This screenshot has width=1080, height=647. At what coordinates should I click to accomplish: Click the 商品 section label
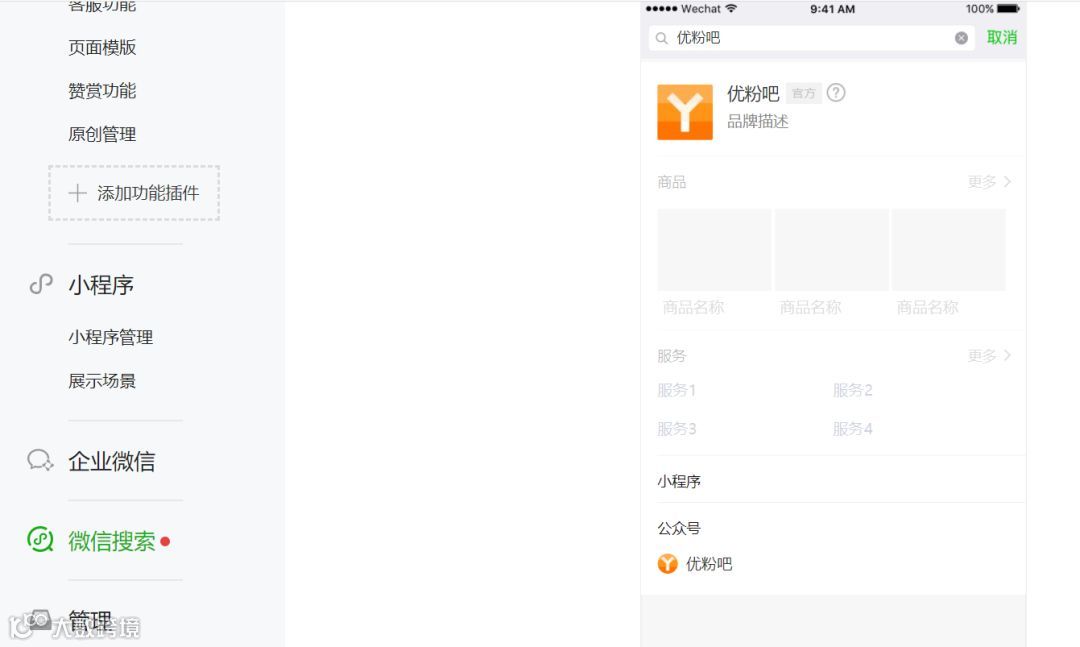(672, 182)
